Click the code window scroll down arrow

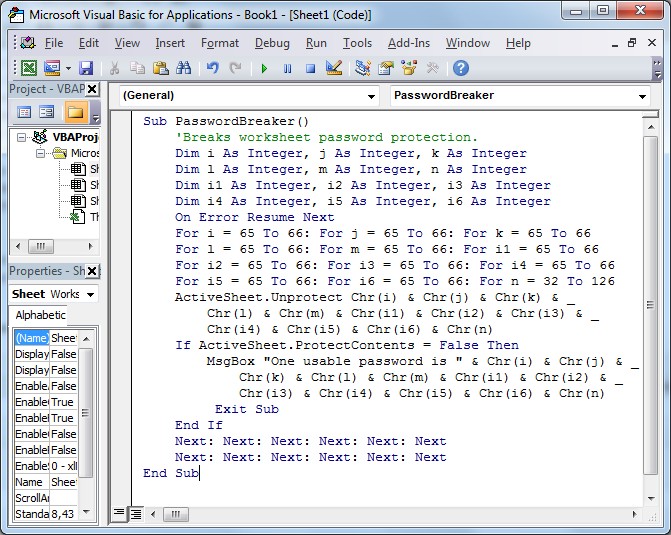click(651, 499)
